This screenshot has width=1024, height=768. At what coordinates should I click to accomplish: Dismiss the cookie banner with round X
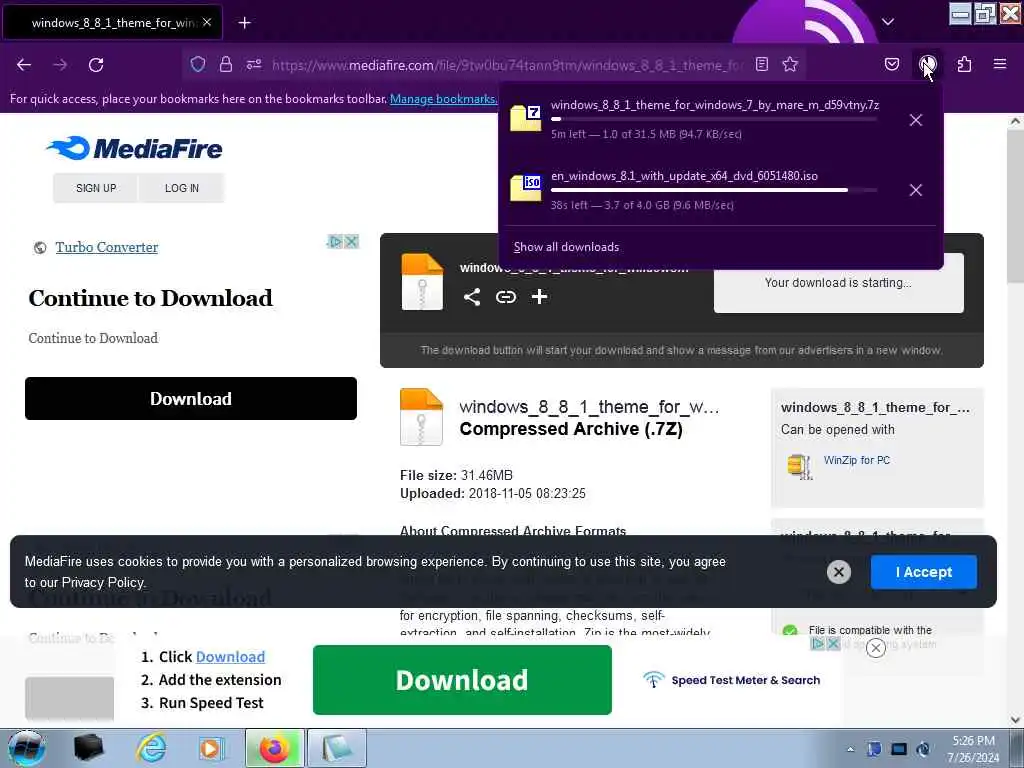click(839, 572)
